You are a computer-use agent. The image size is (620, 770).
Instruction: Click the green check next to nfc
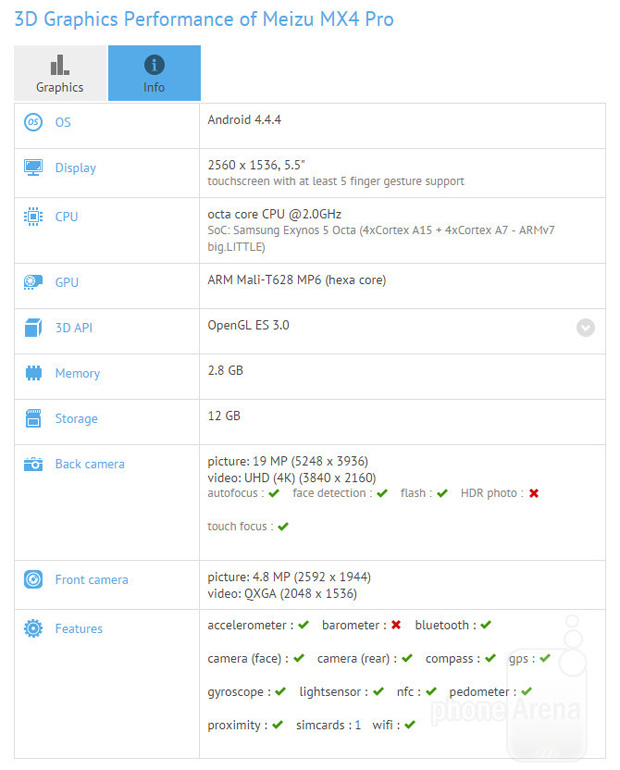tap(431, 691)
